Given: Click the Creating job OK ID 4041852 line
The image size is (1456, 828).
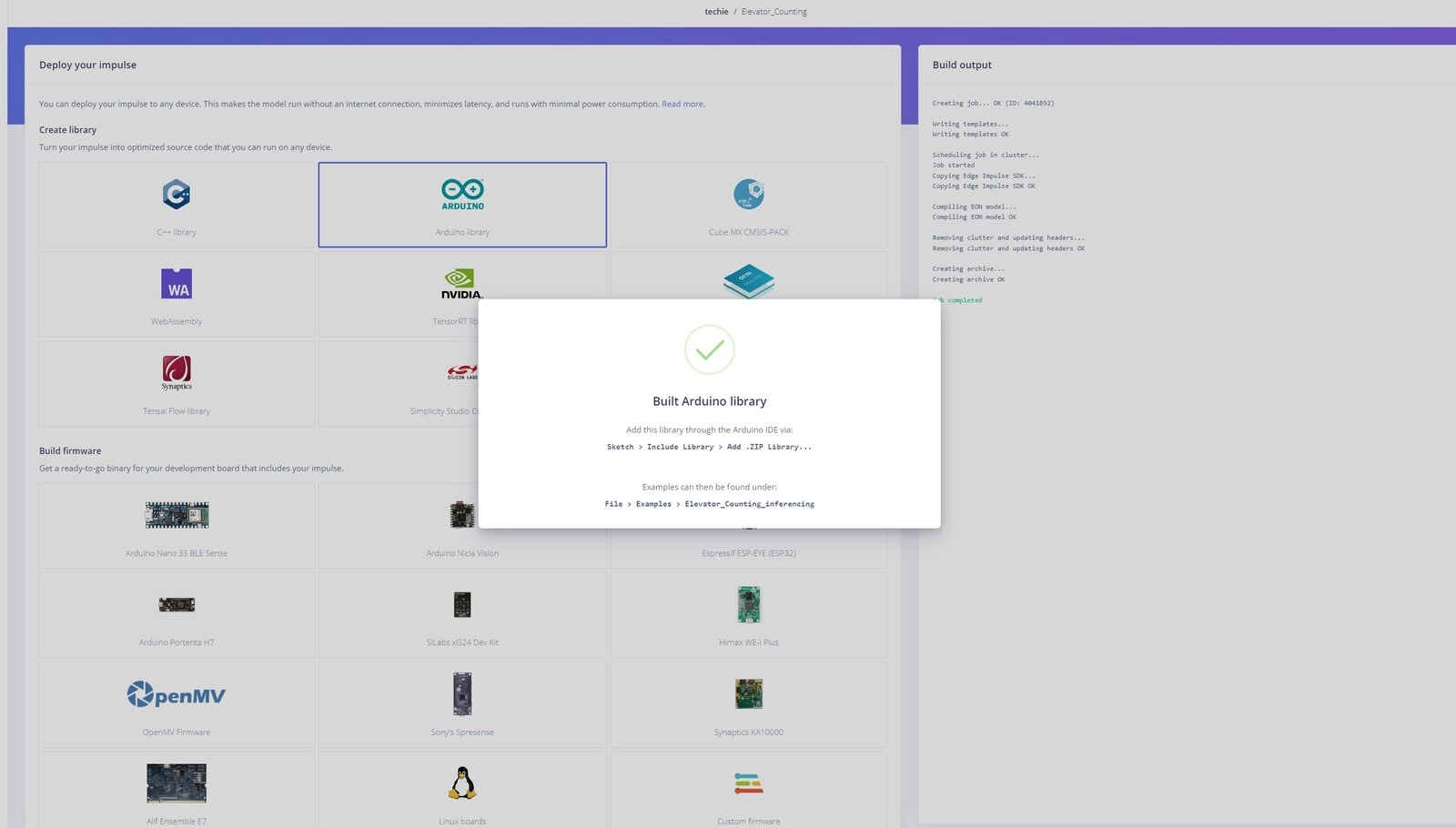Looking at the screenshot, I should 993,103.
